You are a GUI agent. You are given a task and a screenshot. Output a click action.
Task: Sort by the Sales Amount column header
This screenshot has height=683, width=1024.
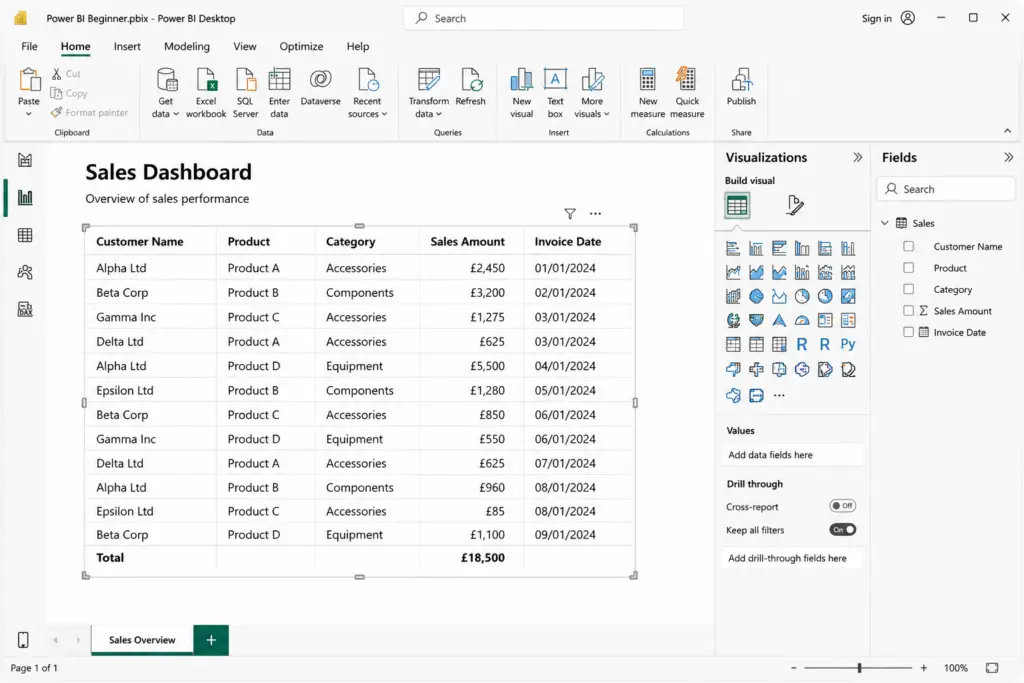pyautogui.click(x=468, y=242)
